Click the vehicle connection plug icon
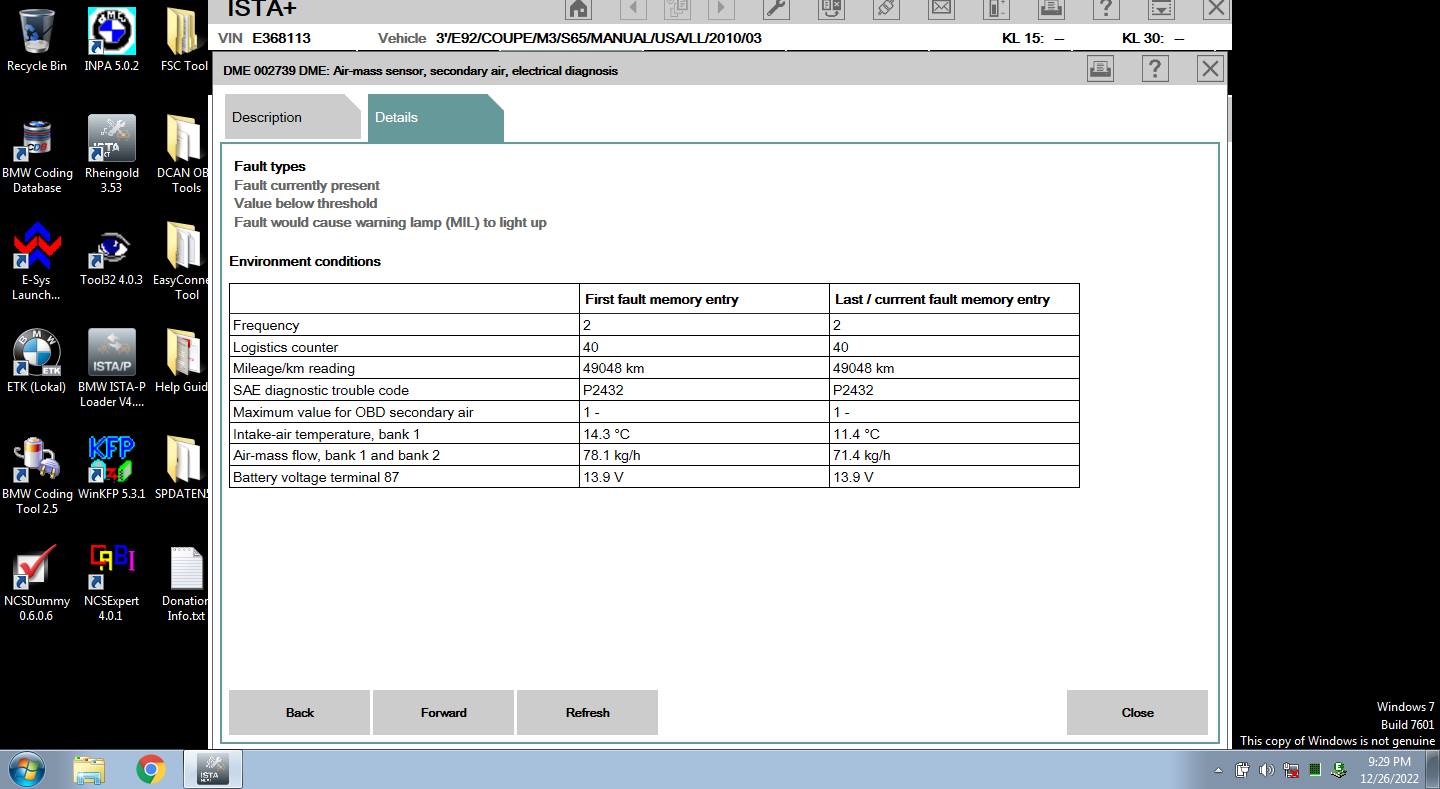 point(886,8)
